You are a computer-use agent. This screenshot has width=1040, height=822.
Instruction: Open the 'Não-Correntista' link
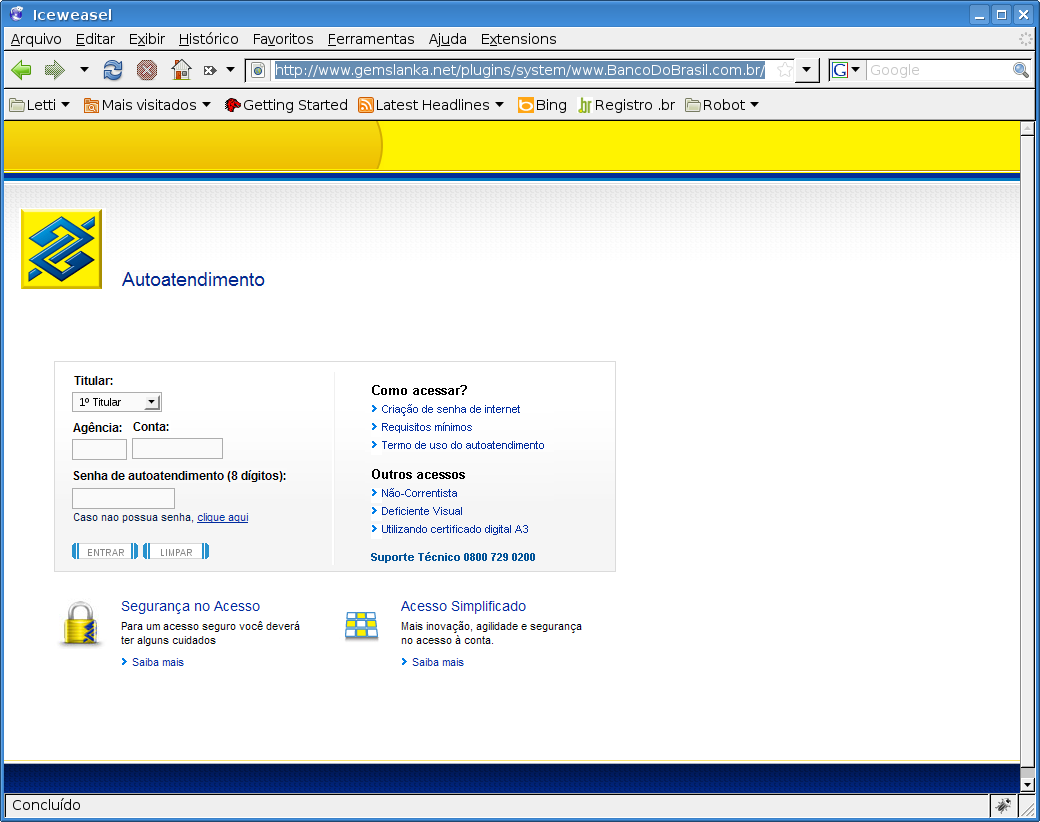pyautogui.click(x=419, y=493)
